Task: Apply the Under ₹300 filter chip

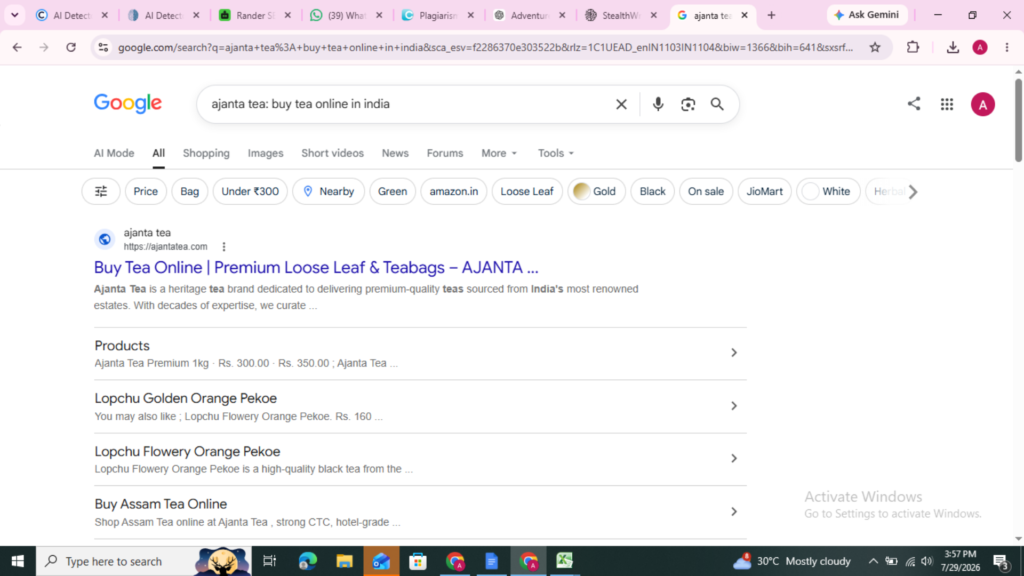Action: [250, 191]
